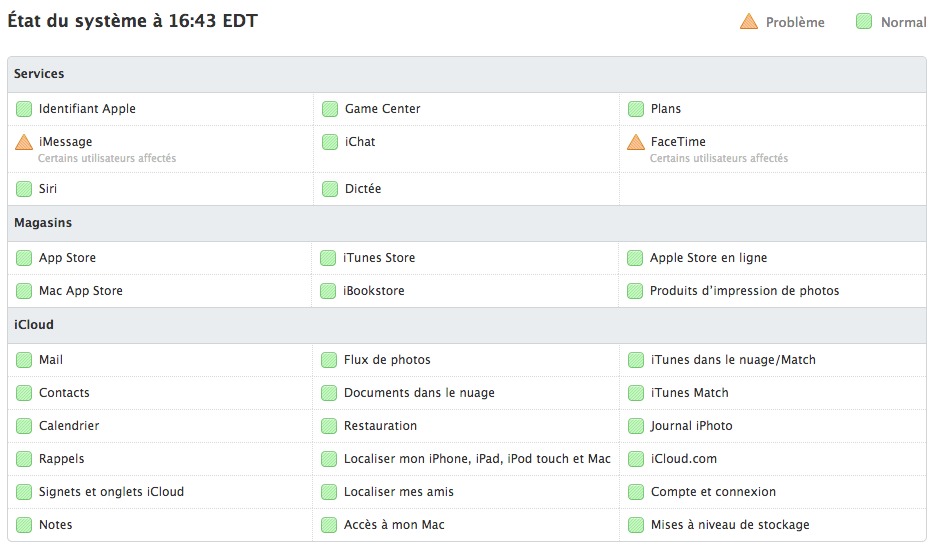Click the Restauration label text
Image resolution: width=934 pixels, height=548 pixels.
[x=380, y=426]
